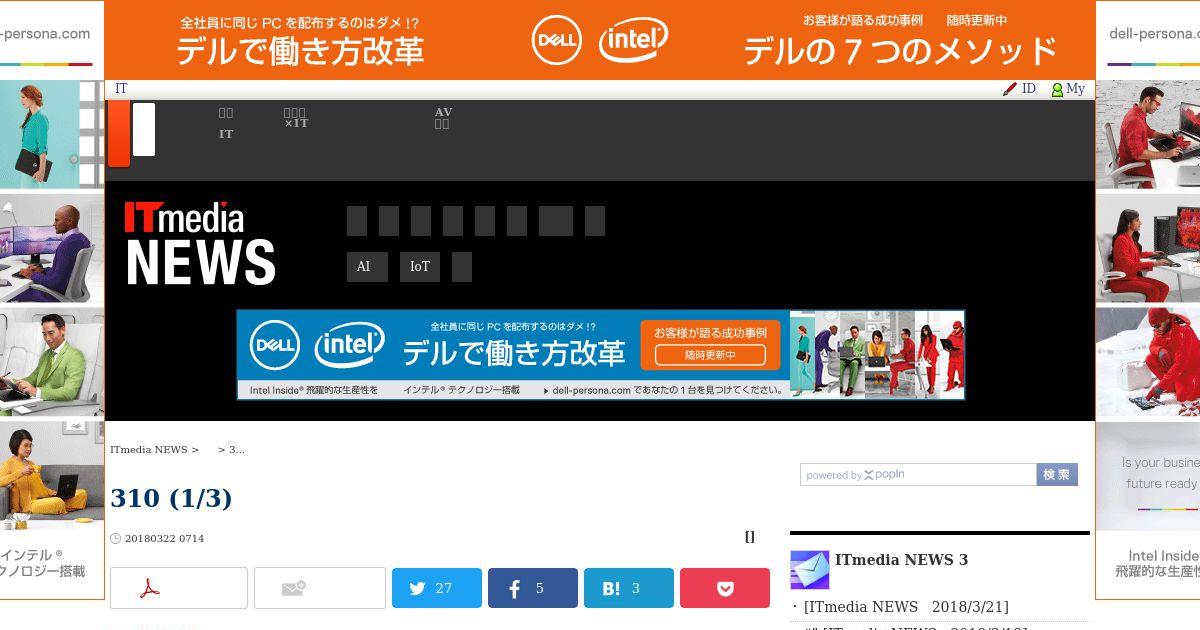This screenshot has width=1200, height=630.
Task: Open the blue Dell Intel banner mid-page
Action: pos(601,355)
